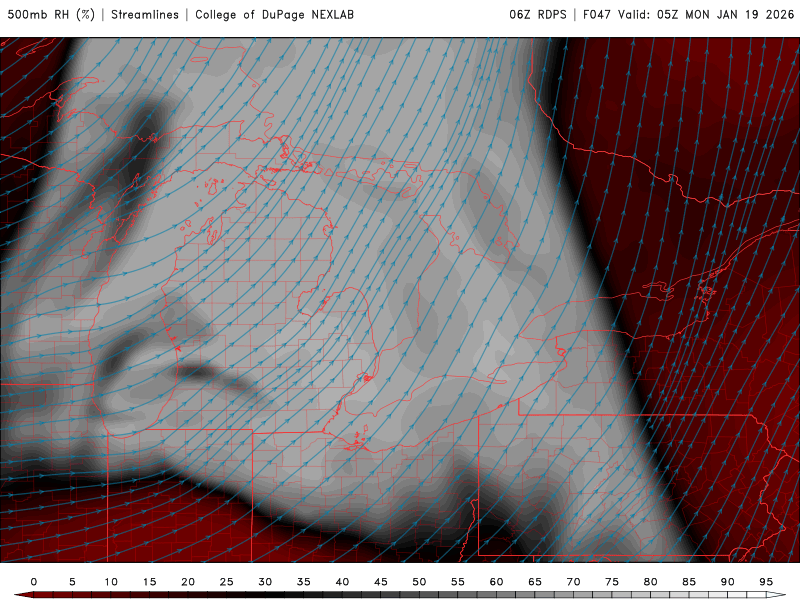This screenshot has height=600, width=800.
Task: Click the "70" label on the color scale
Action: [x=573, y=582]
